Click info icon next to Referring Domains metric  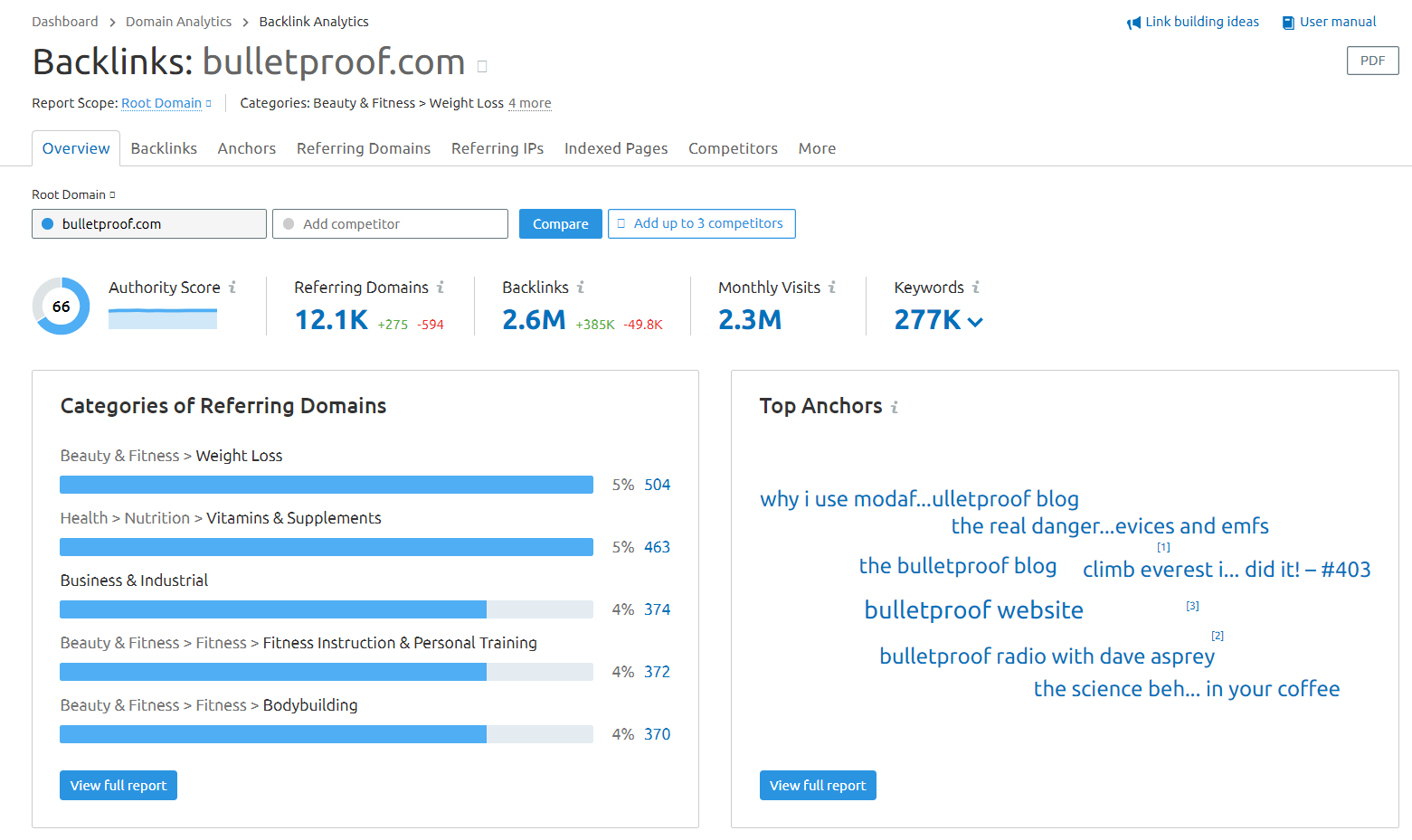(x=441, y=287)
